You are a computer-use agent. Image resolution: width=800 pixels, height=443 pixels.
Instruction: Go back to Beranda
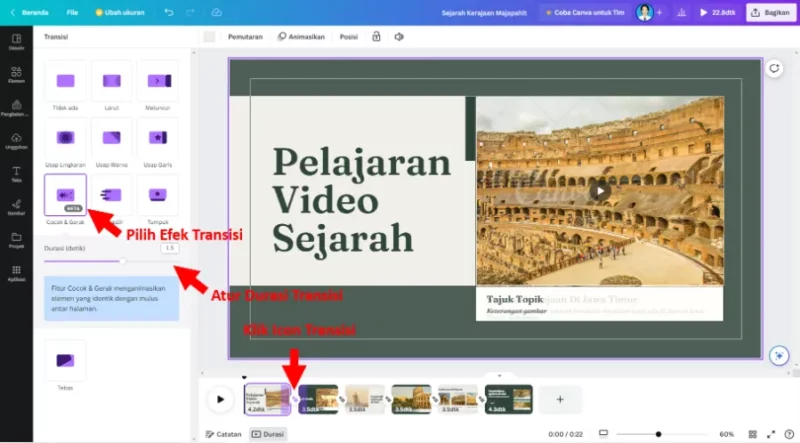click(x=30, y=12)
